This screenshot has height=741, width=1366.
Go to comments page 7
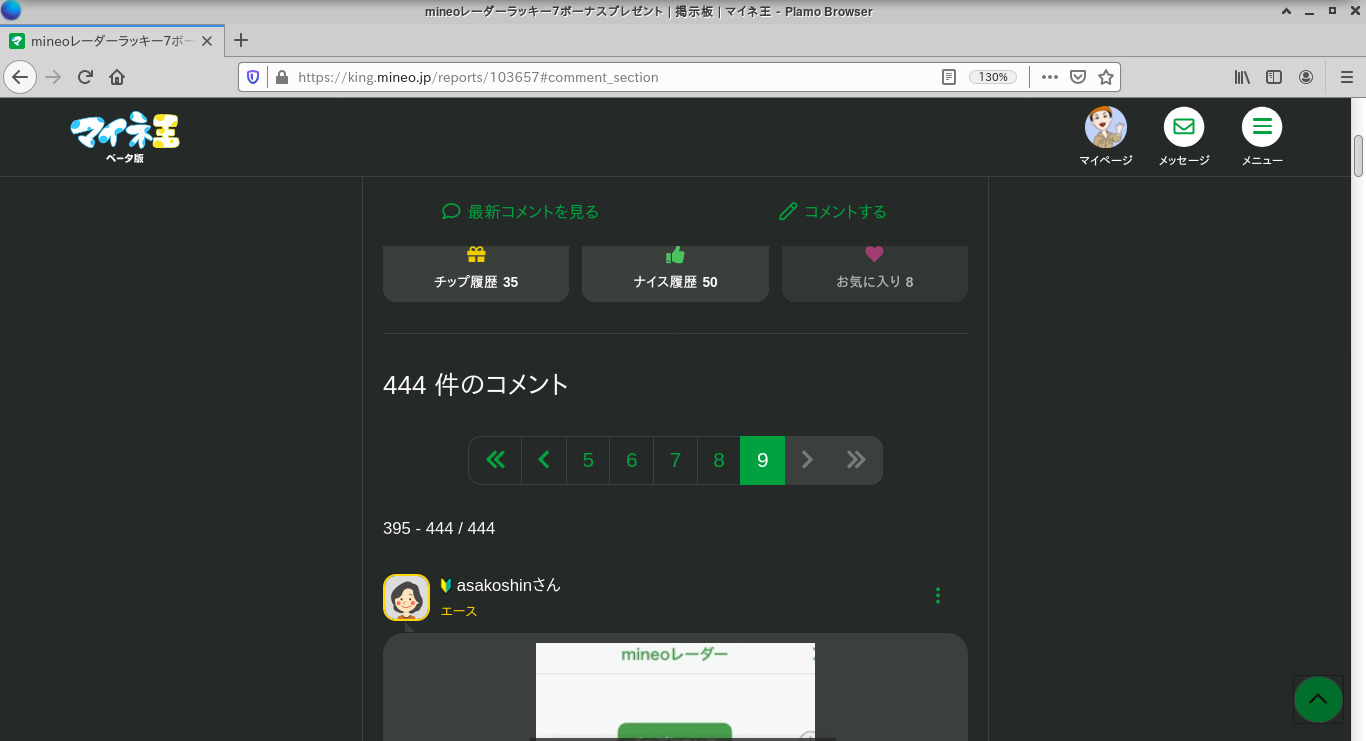tap(675, 460)
